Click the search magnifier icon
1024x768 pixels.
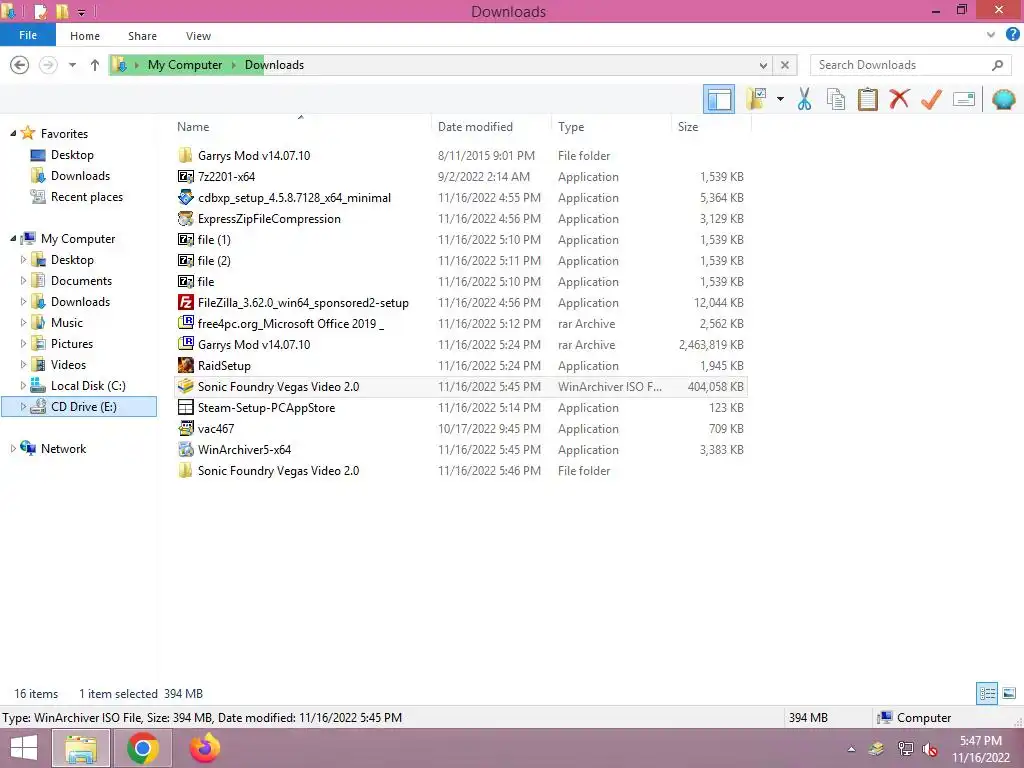[997, 65]
